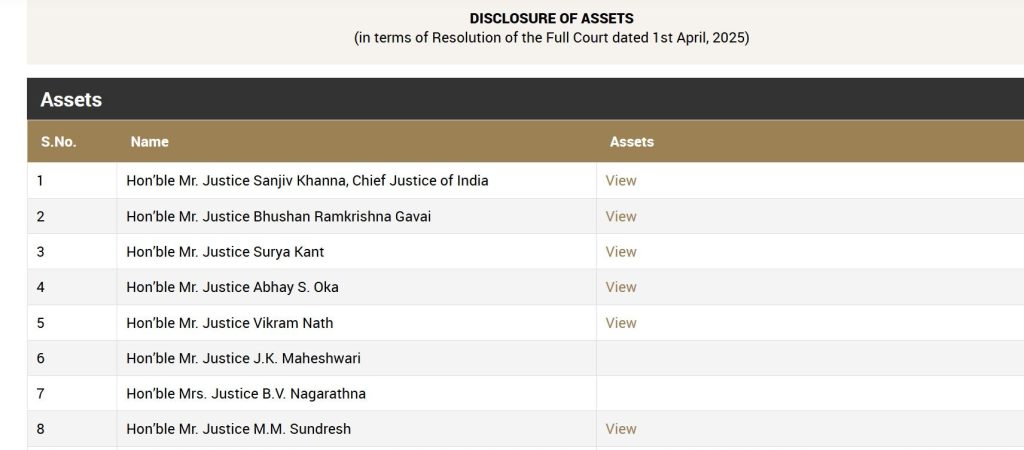1024x450 pixels.
Task: Select Justice Surya Kant's name cell
Action: pos(357,251)
